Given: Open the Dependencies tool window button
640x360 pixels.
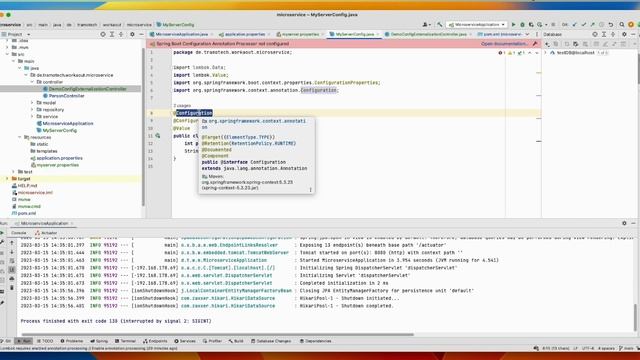Looking at the screenshot, I should (x=315, y=341).
